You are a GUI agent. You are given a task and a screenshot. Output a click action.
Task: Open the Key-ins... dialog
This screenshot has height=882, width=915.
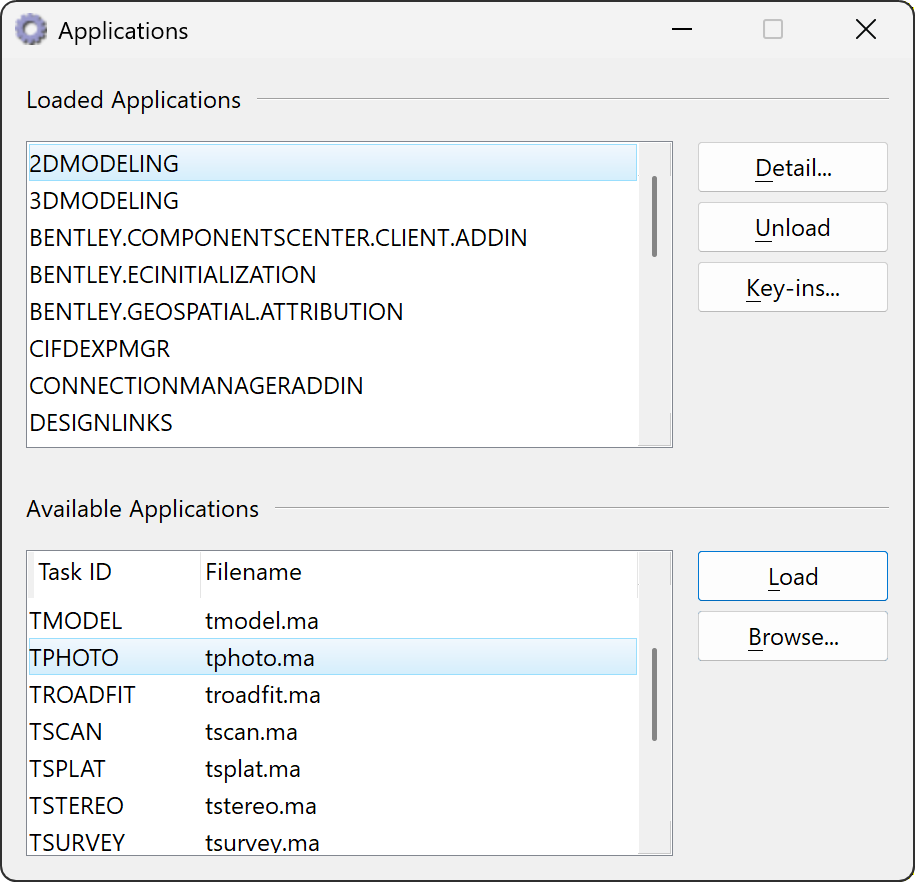[792, 288]
